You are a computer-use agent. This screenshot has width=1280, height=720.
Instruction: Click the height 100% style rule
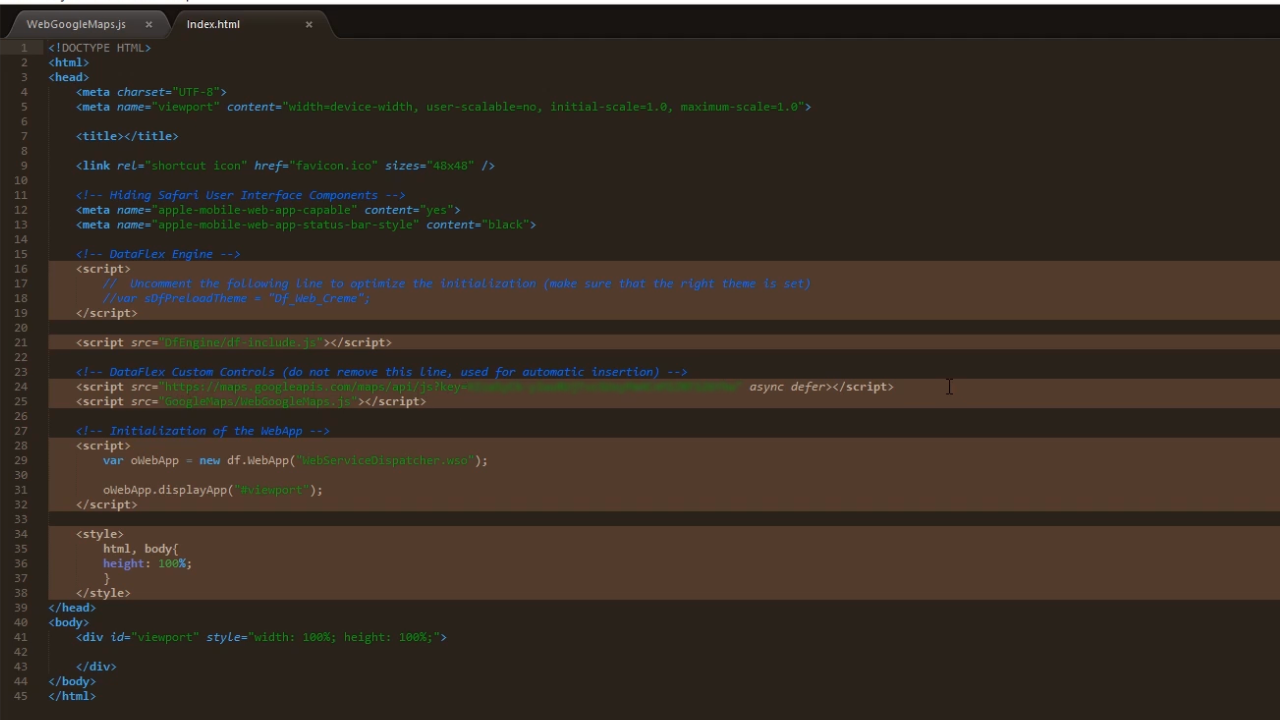pos(147,564)
